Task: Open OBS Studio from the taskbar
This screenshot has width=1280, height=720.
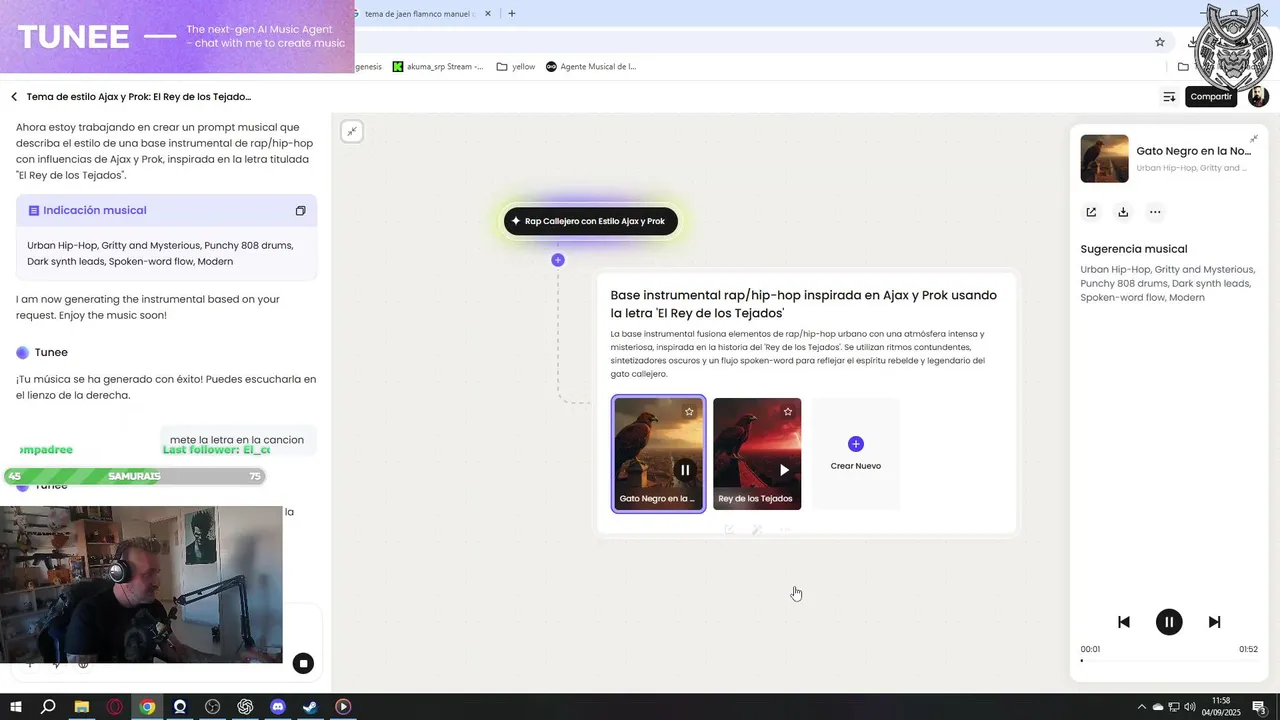Action: click(x=213, y=707)
